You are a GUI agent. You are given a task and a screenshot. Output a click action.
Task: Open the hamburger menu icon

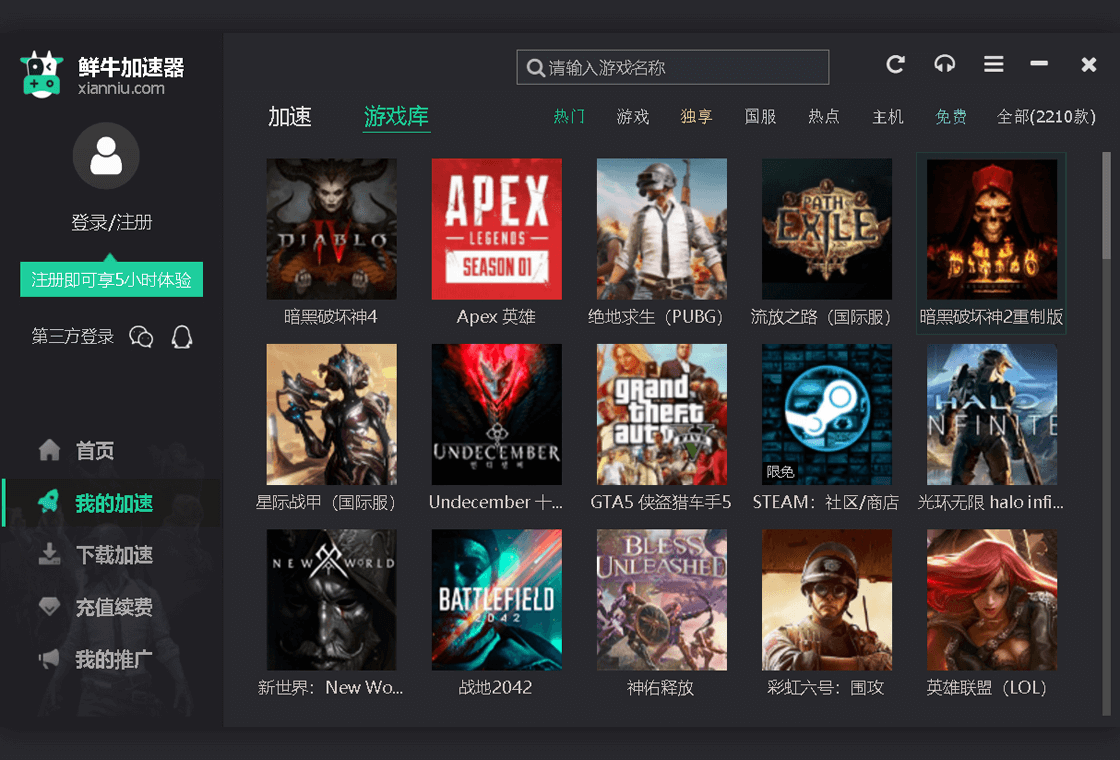tap(994, 64)
